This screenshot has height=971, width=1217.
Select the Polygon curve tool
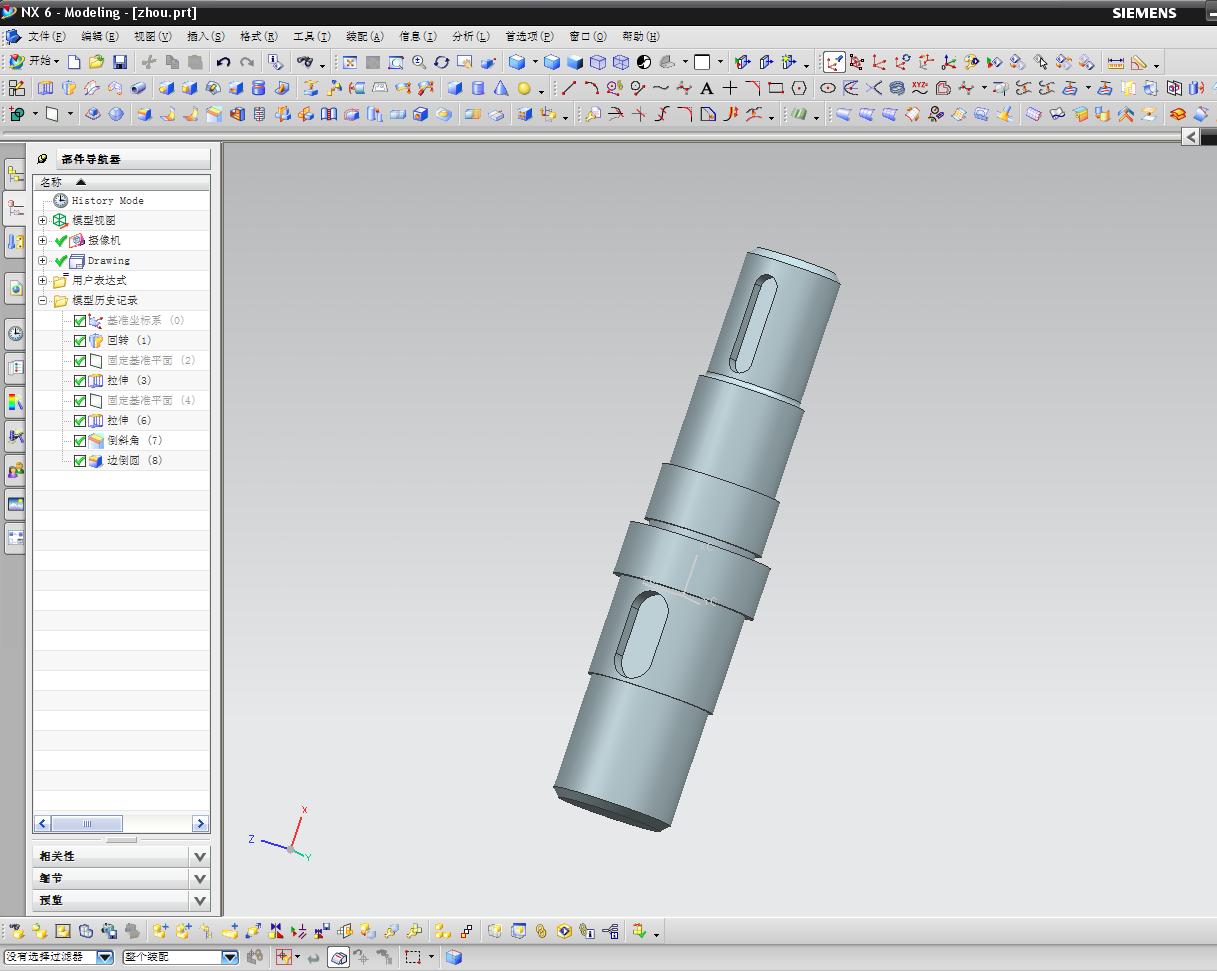pyautogui.click(x=799, y=88)
